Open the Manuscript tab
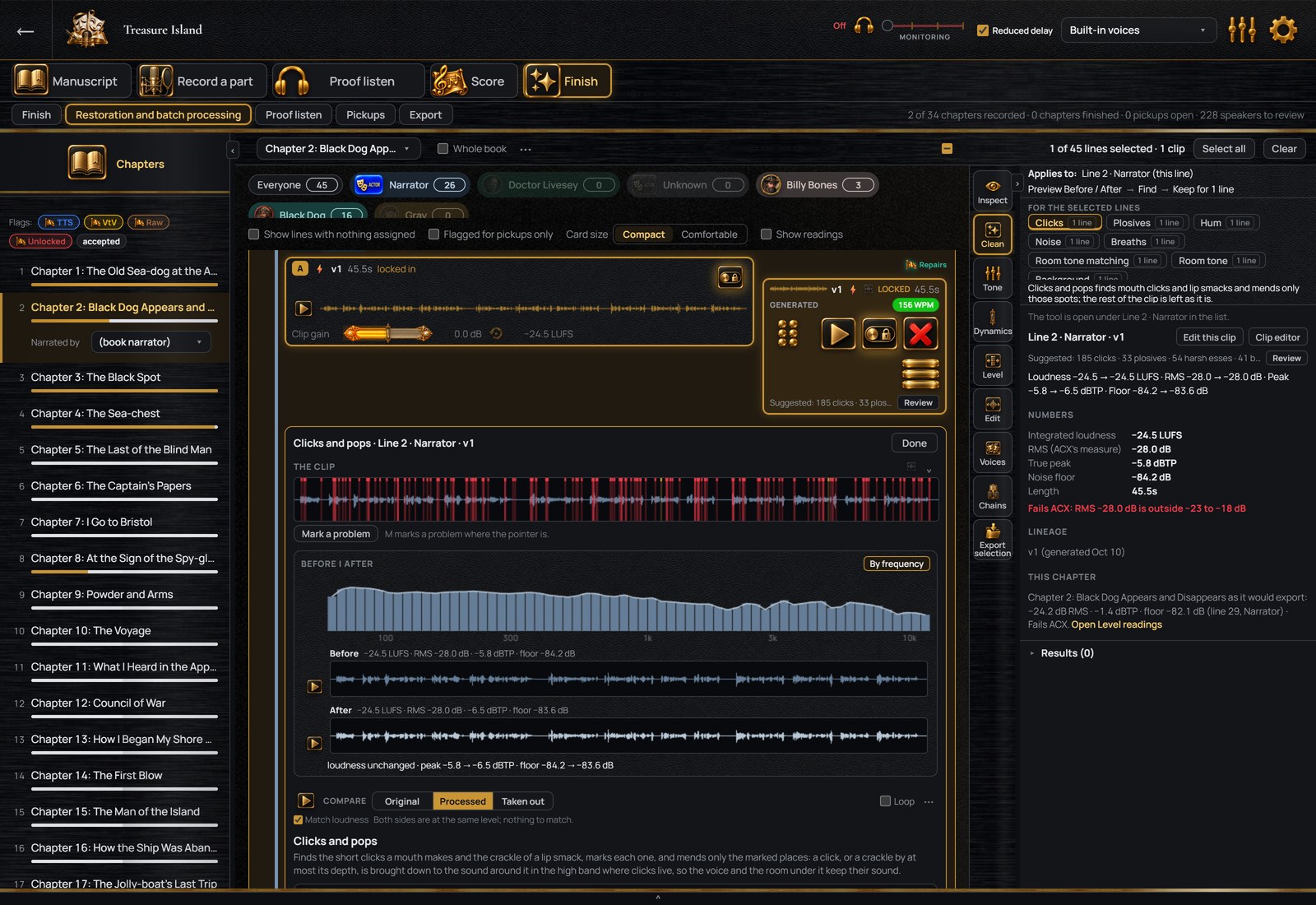The width and height of the screenshot is (1316, 905). [72, 81]
